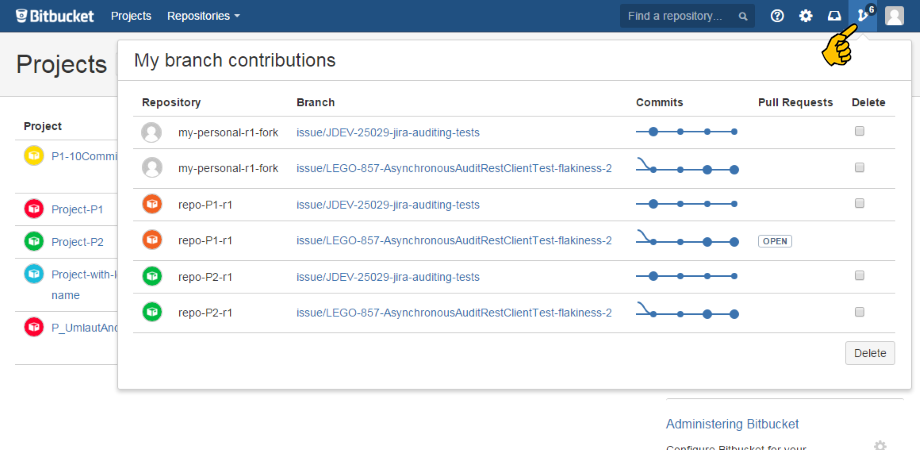Open my-personal-r1-fork LEGO-857 flakiness-2 branch link

[x=454, y=168]
